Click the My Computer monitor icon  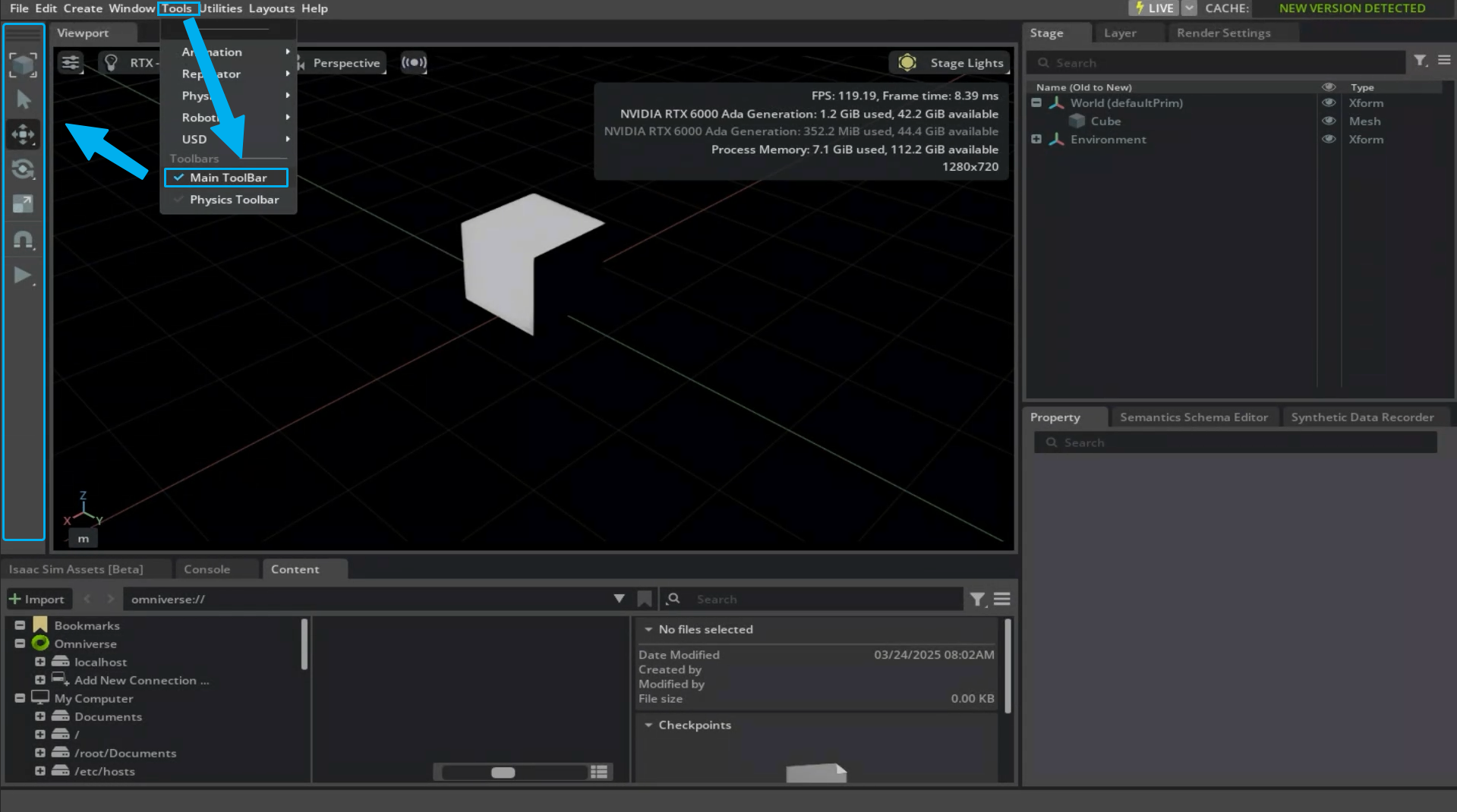point(40,697)
